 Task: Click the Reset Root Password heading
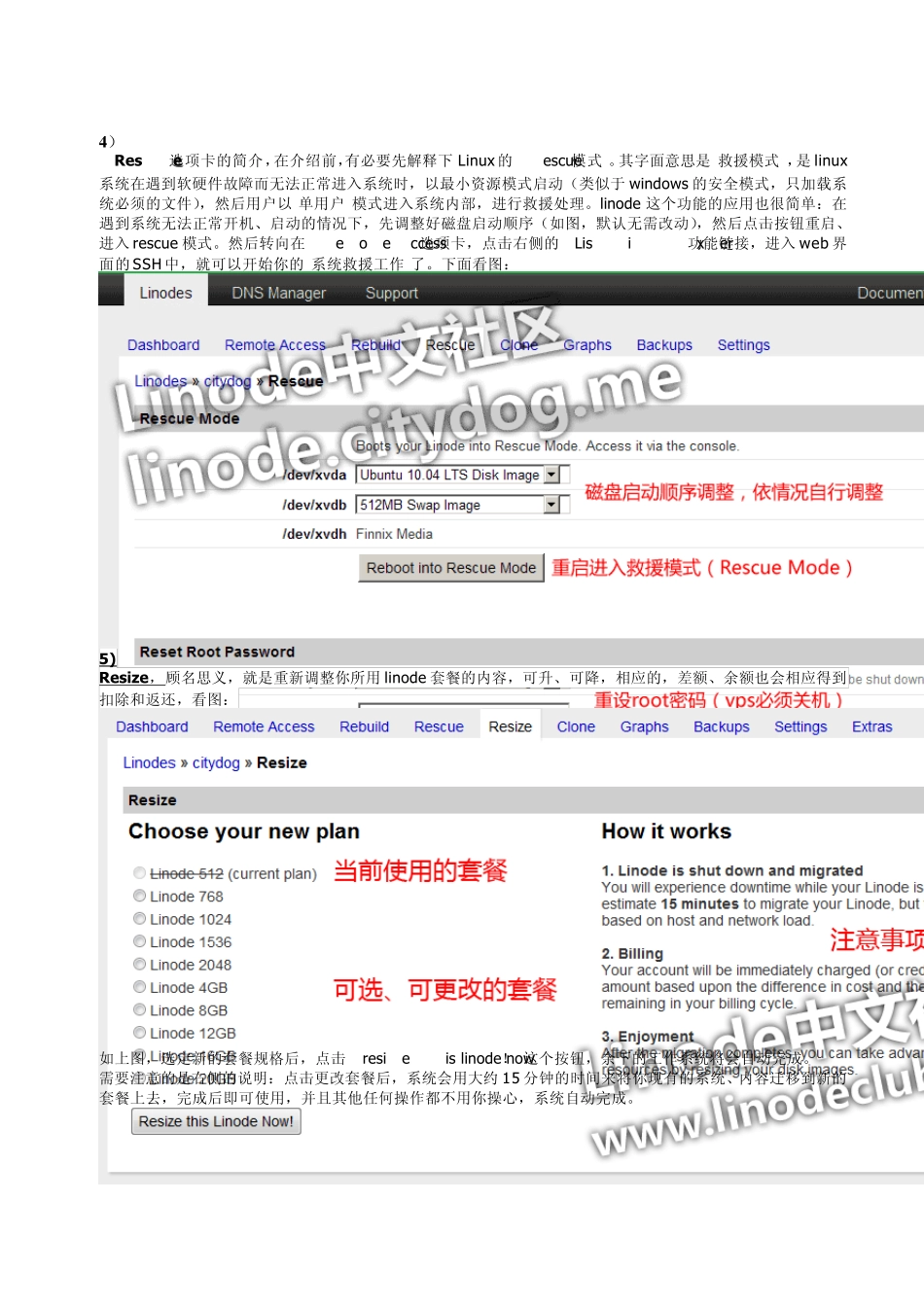(217, 652)
